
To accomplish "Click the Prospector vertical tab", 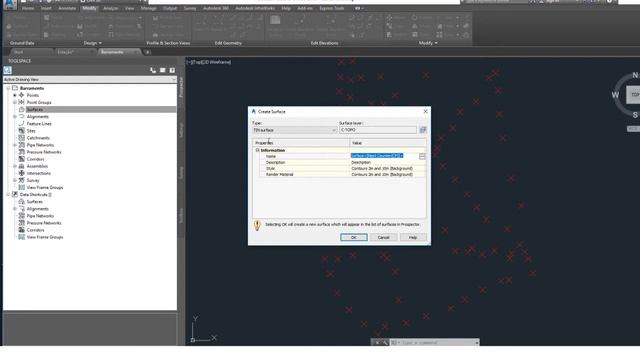I will point(181,87).
